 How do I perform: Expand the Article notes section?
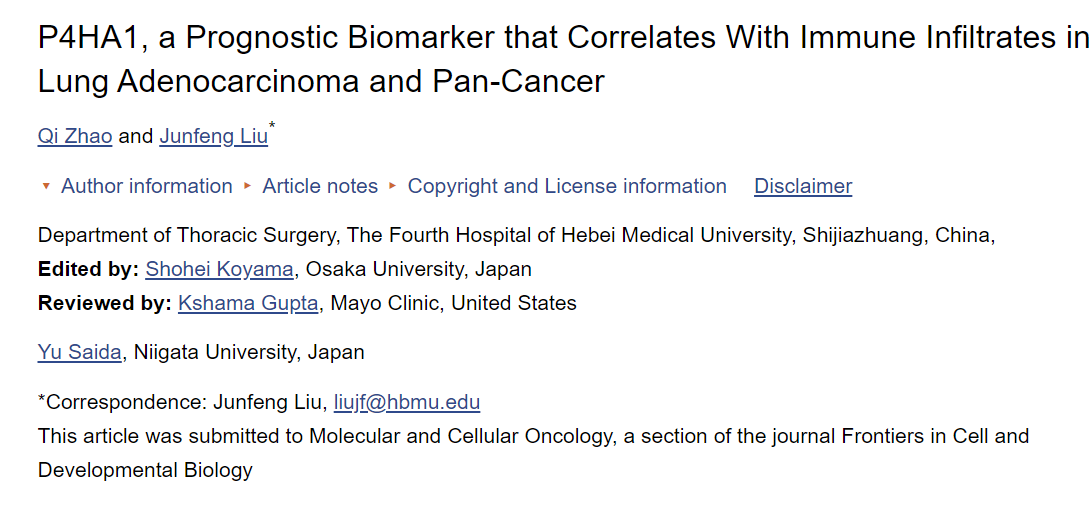(x=320, y=186)
